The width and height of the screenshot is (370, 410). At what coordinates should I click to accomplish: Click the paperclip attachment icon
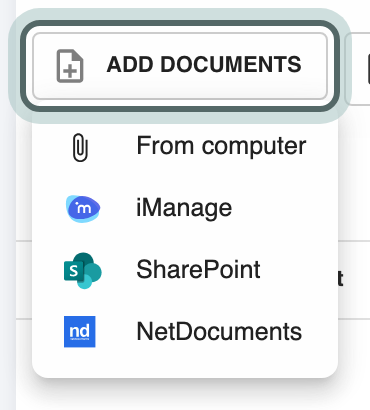pos(80,147)
